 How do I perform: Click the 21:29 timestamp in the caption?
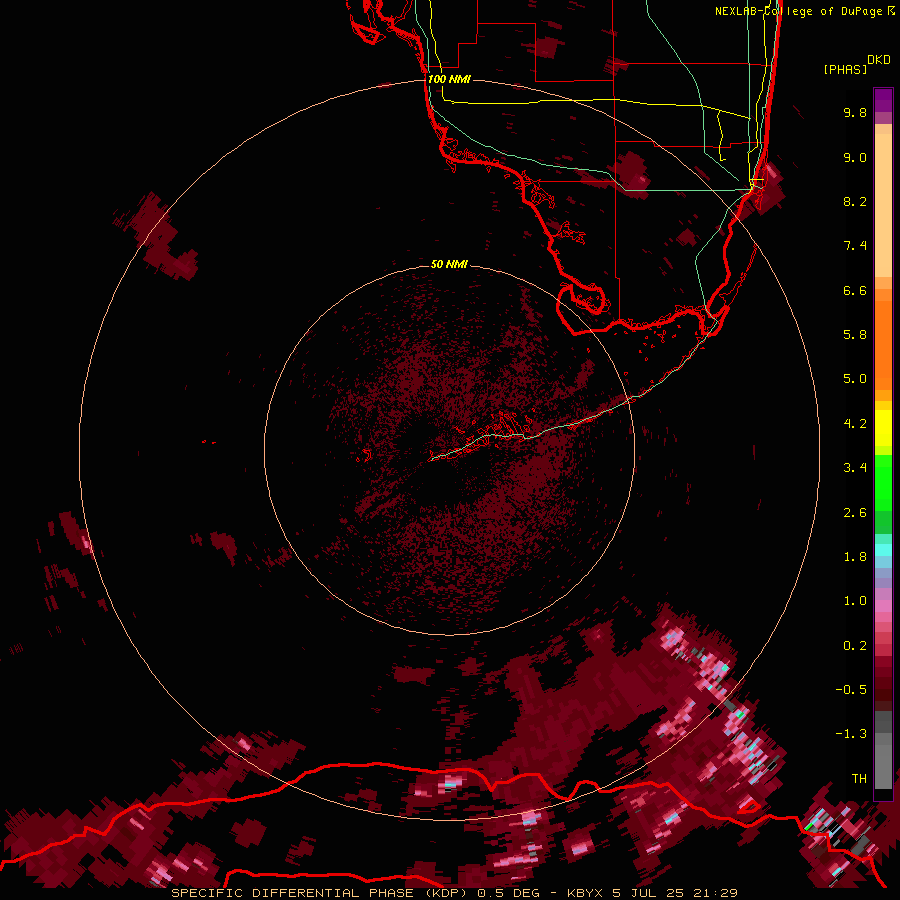(x=713, y=893)
